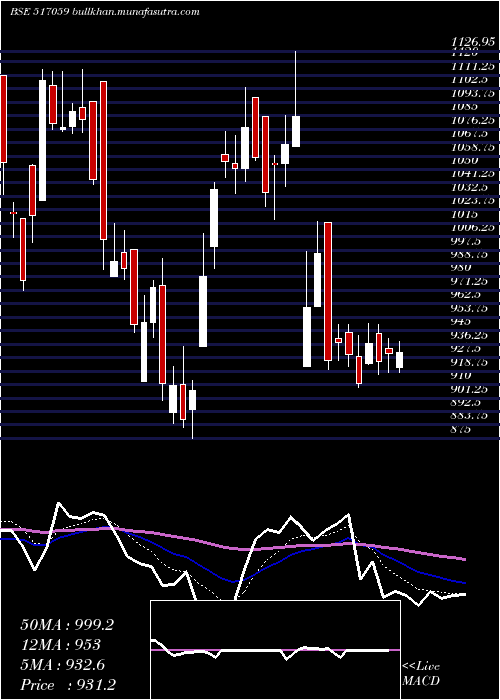Image resolution: width=500 pixels, height=700 pixels.
Task: Click the white candle with wick reaching 1126.95
Action: pos(296,131)
